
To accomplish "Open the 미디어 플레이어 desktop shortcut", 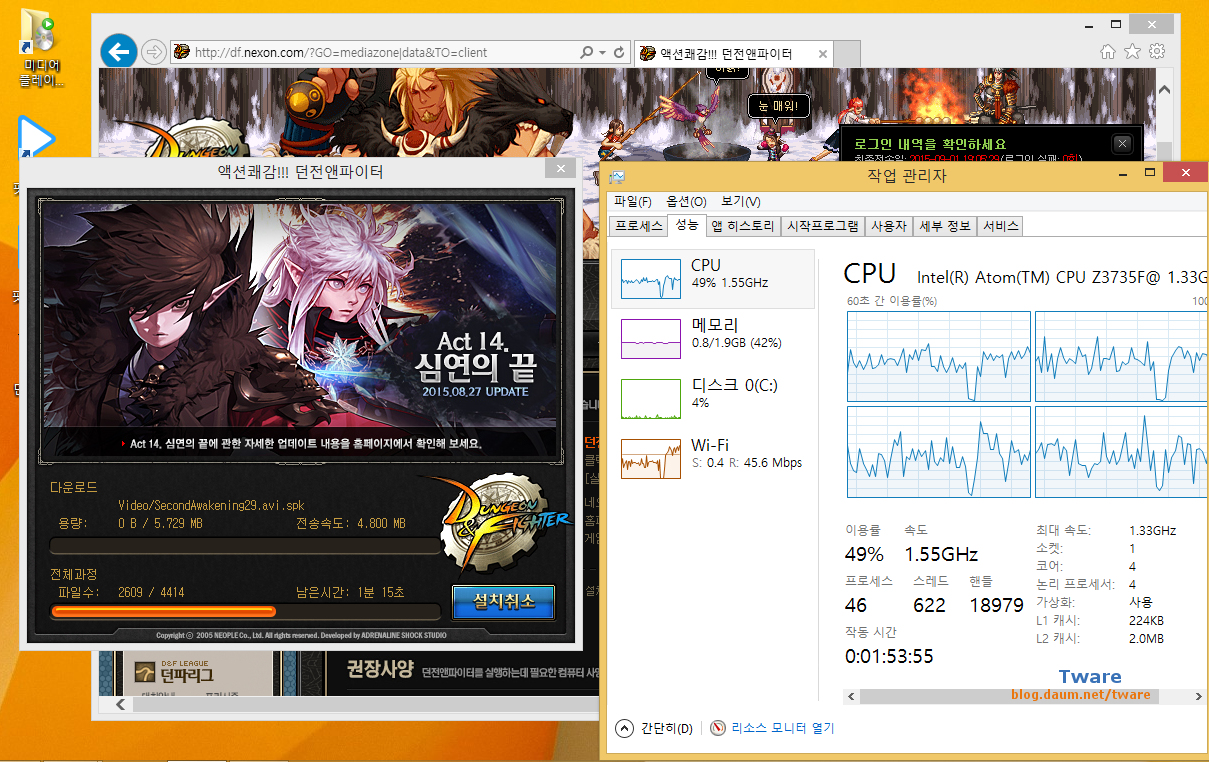I will (43, 47).
